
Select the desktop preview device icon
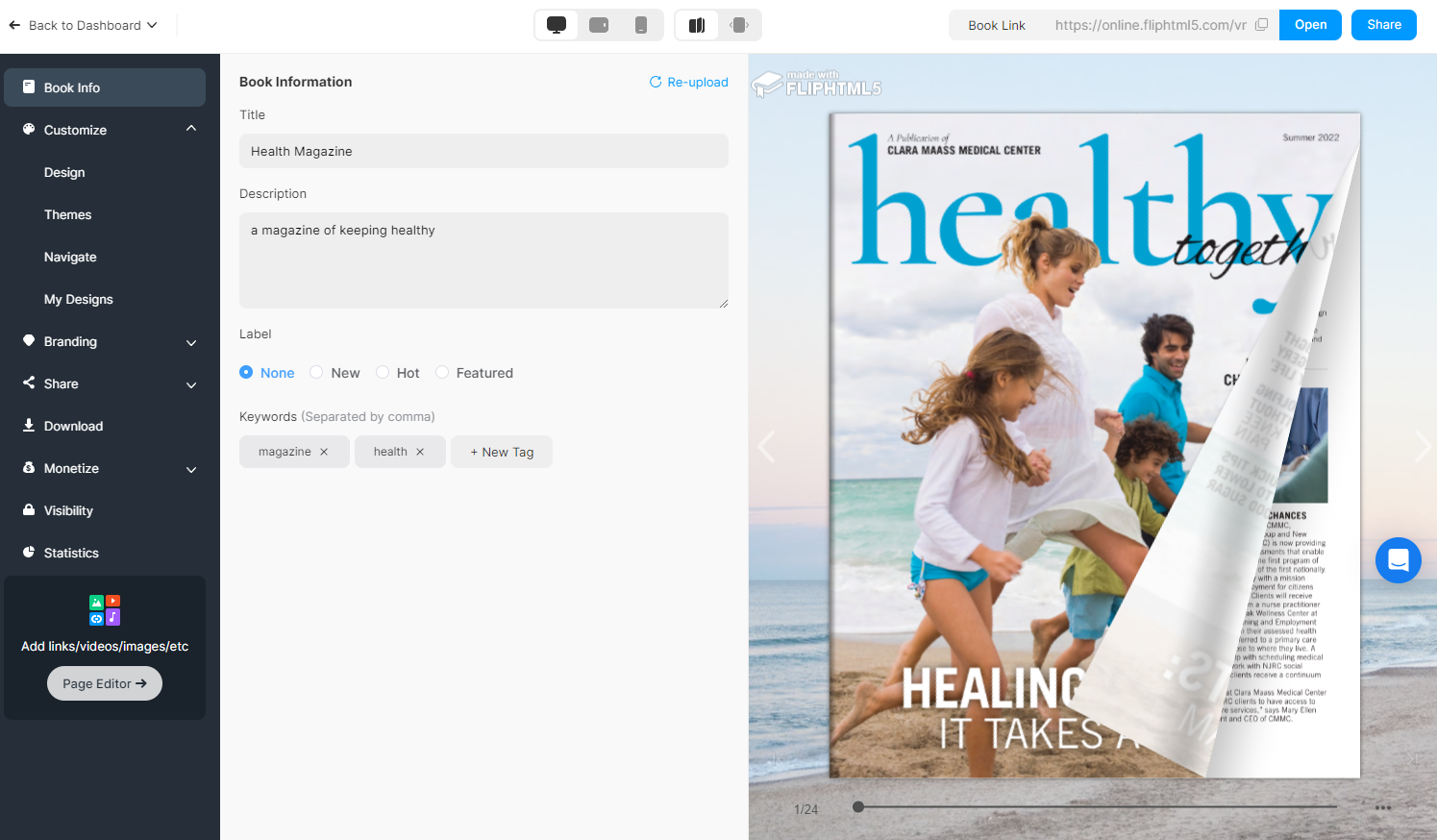tap(557, 25)
